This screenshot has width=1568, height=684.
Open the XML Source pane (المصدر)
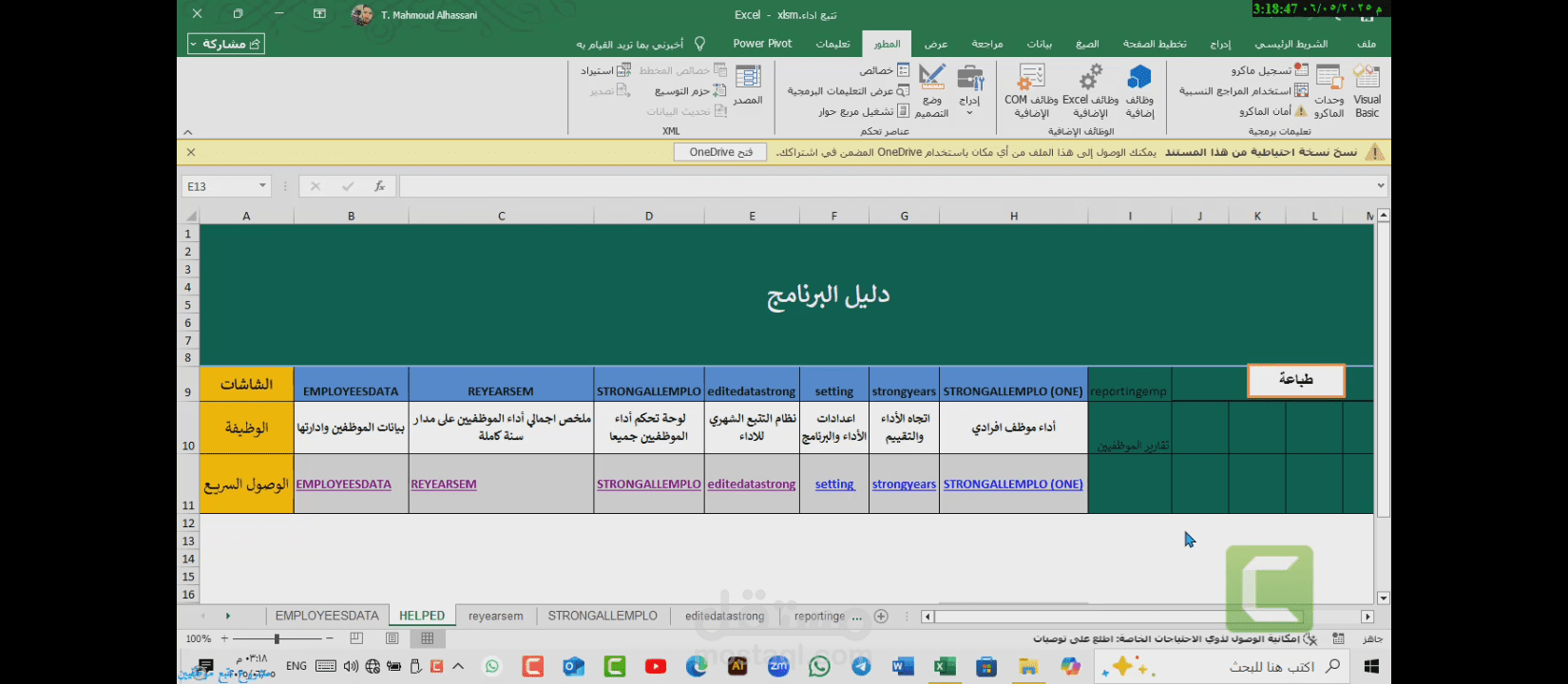(748, 85)
